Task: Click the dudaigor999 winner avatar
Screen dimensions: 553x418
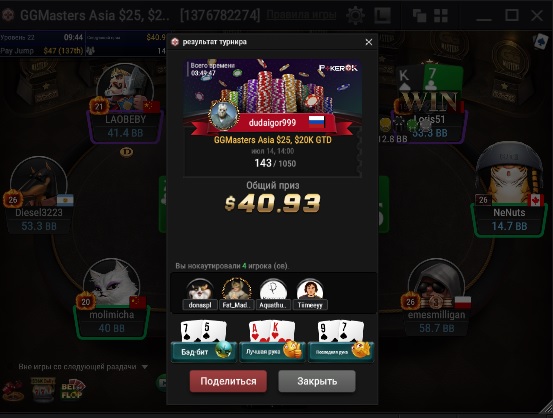Action: pyautogui.click(x=224, y=116)
